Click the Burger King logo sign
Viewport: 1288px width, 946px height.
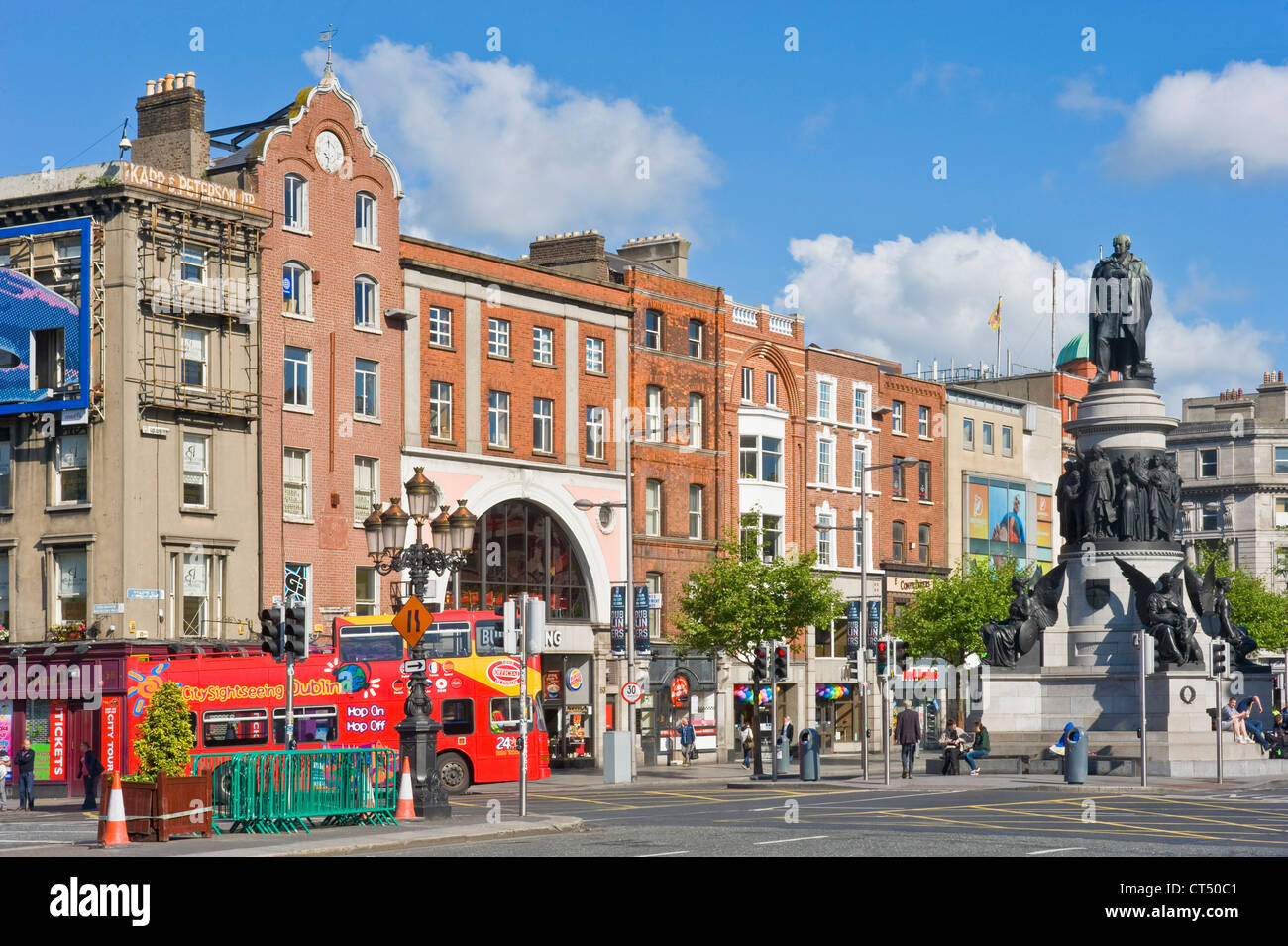[x=573, y=680]
